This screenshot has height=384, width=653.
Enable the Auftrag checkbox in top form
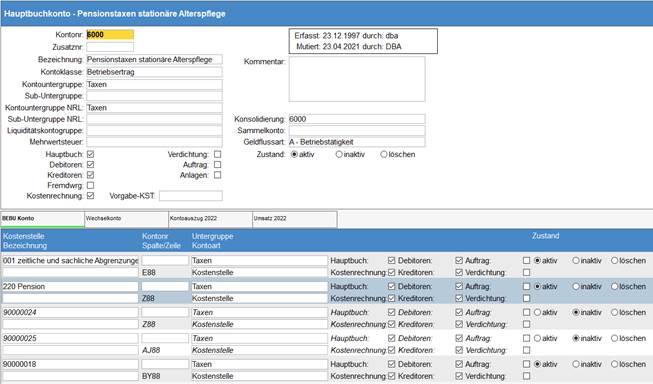click(217, 165)
